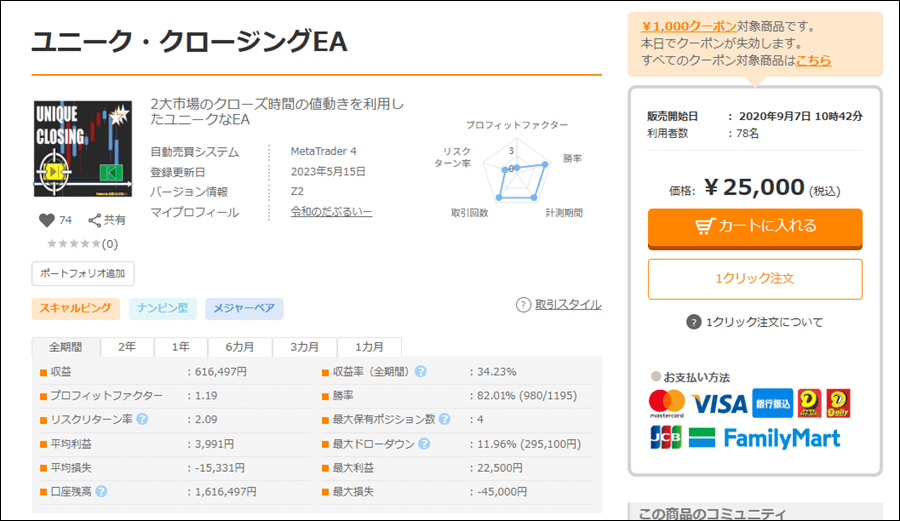Click the スキャルピング tag
The image size is (900, 521).
tap(76, 308)
